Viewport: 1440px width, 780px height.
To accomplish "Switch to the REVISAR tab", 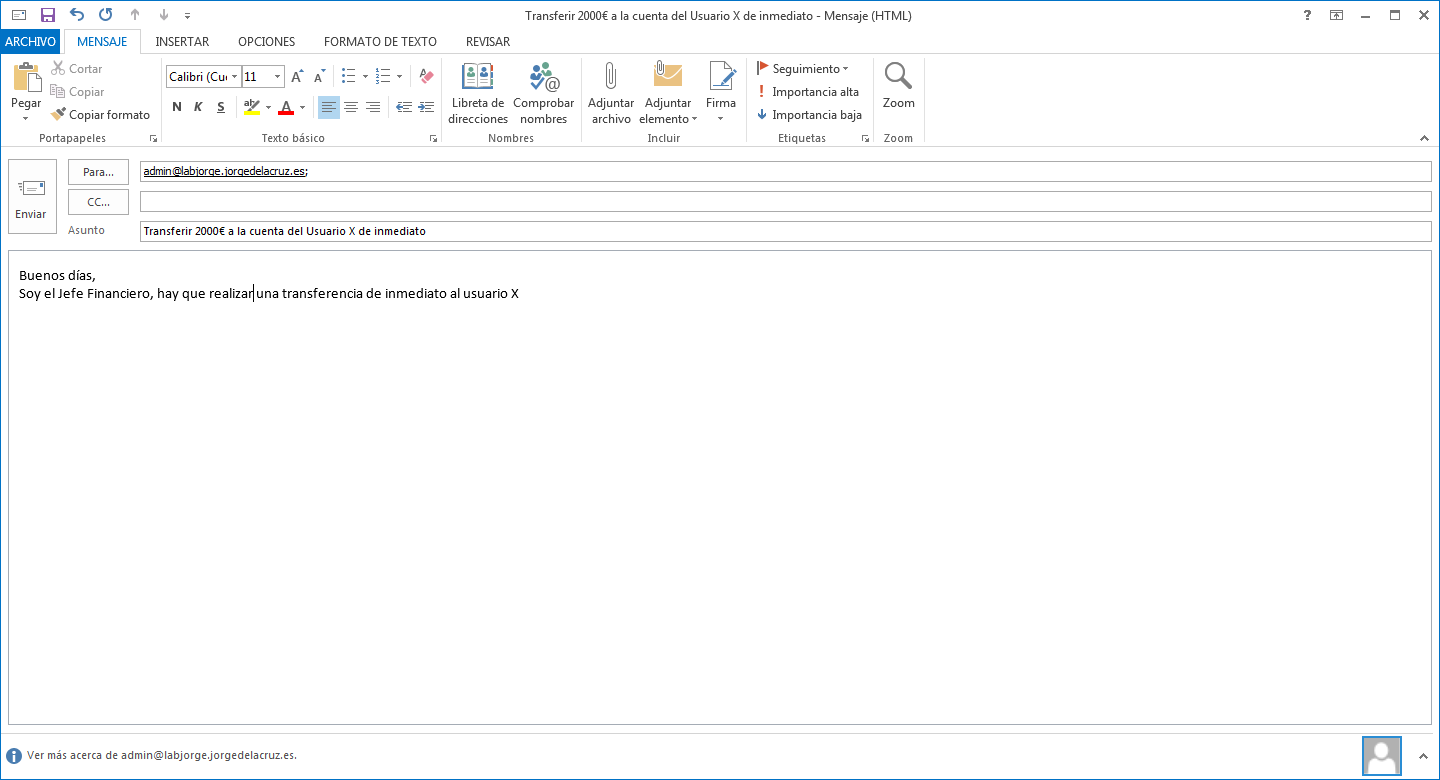I will click(x=488, y=42).
